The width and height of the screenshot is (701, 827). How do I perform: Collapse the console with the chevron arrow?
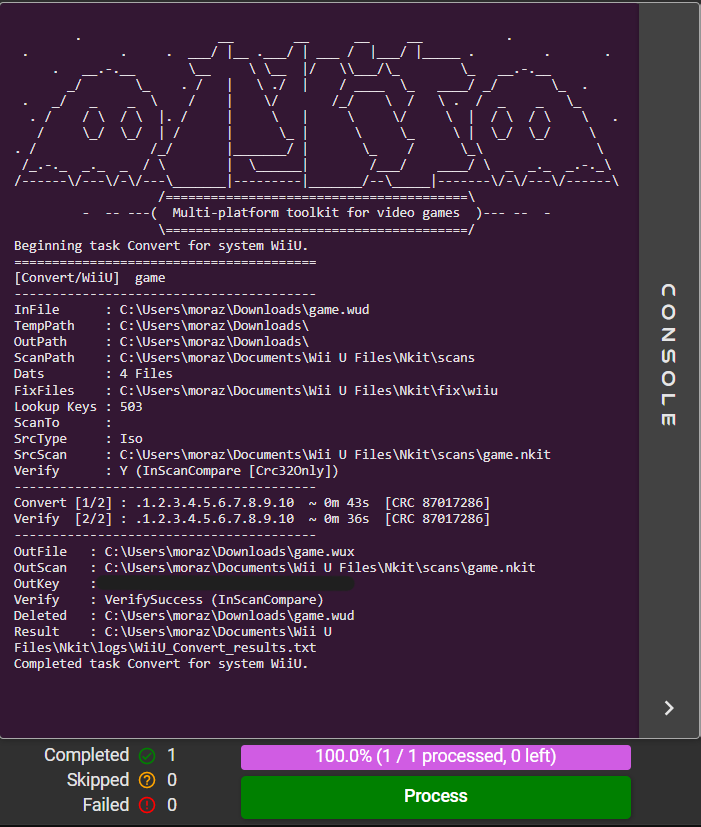(x=669, y=708)
